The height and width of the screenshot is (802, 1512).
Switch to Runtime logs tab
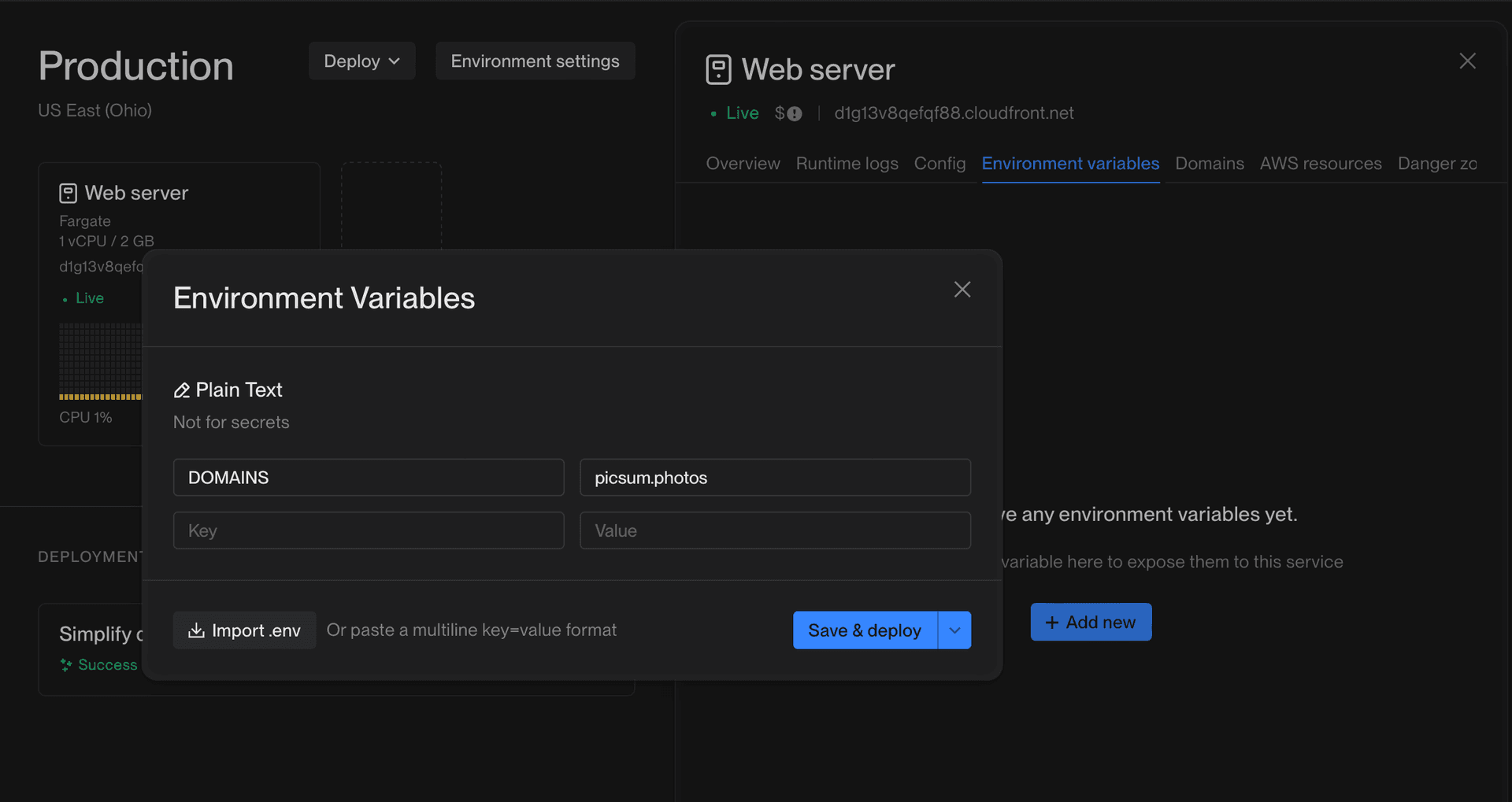point(847,164)
